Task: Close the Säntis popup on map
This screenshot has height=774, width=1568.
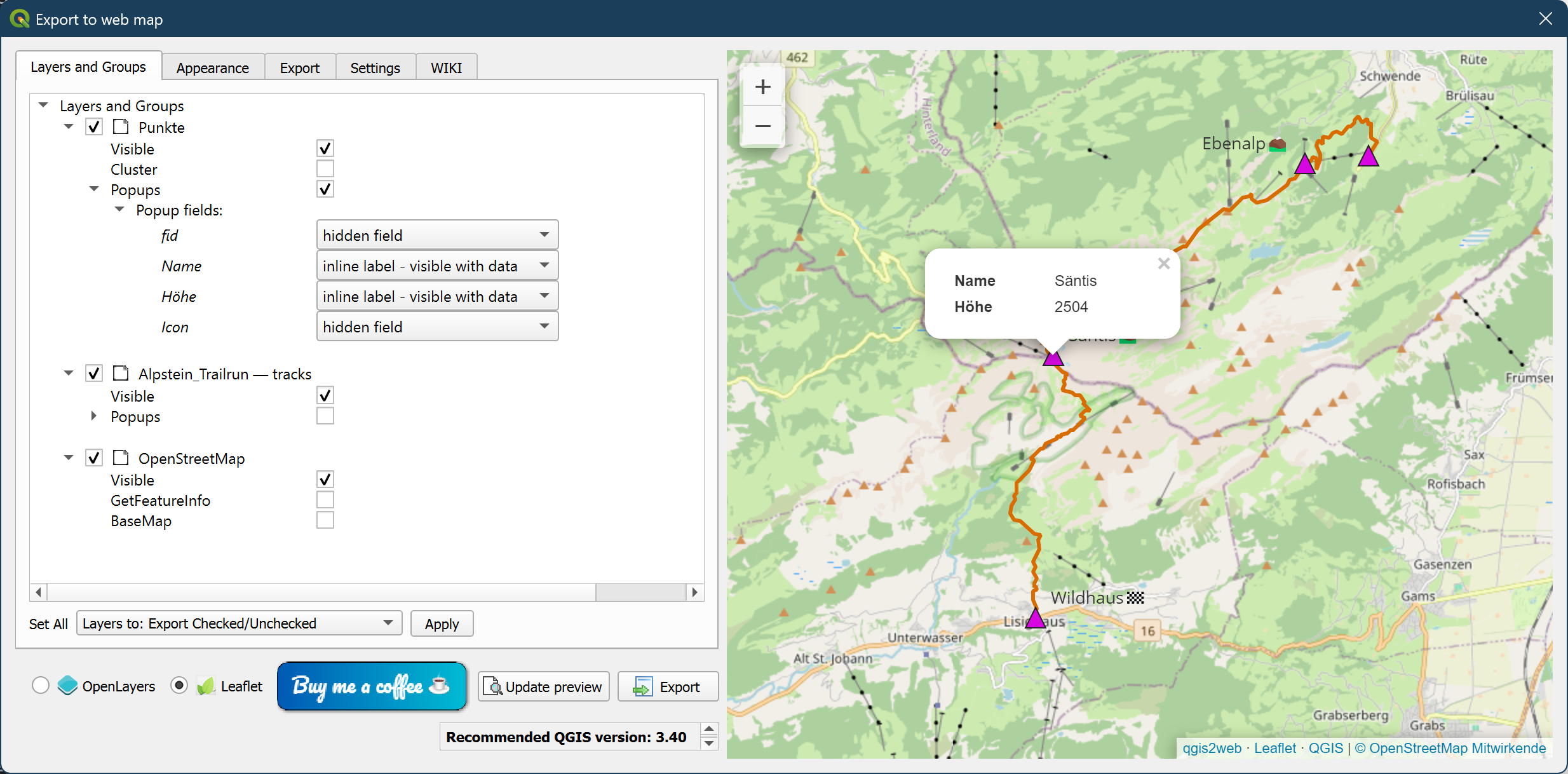Action: tap(1163, 264)
